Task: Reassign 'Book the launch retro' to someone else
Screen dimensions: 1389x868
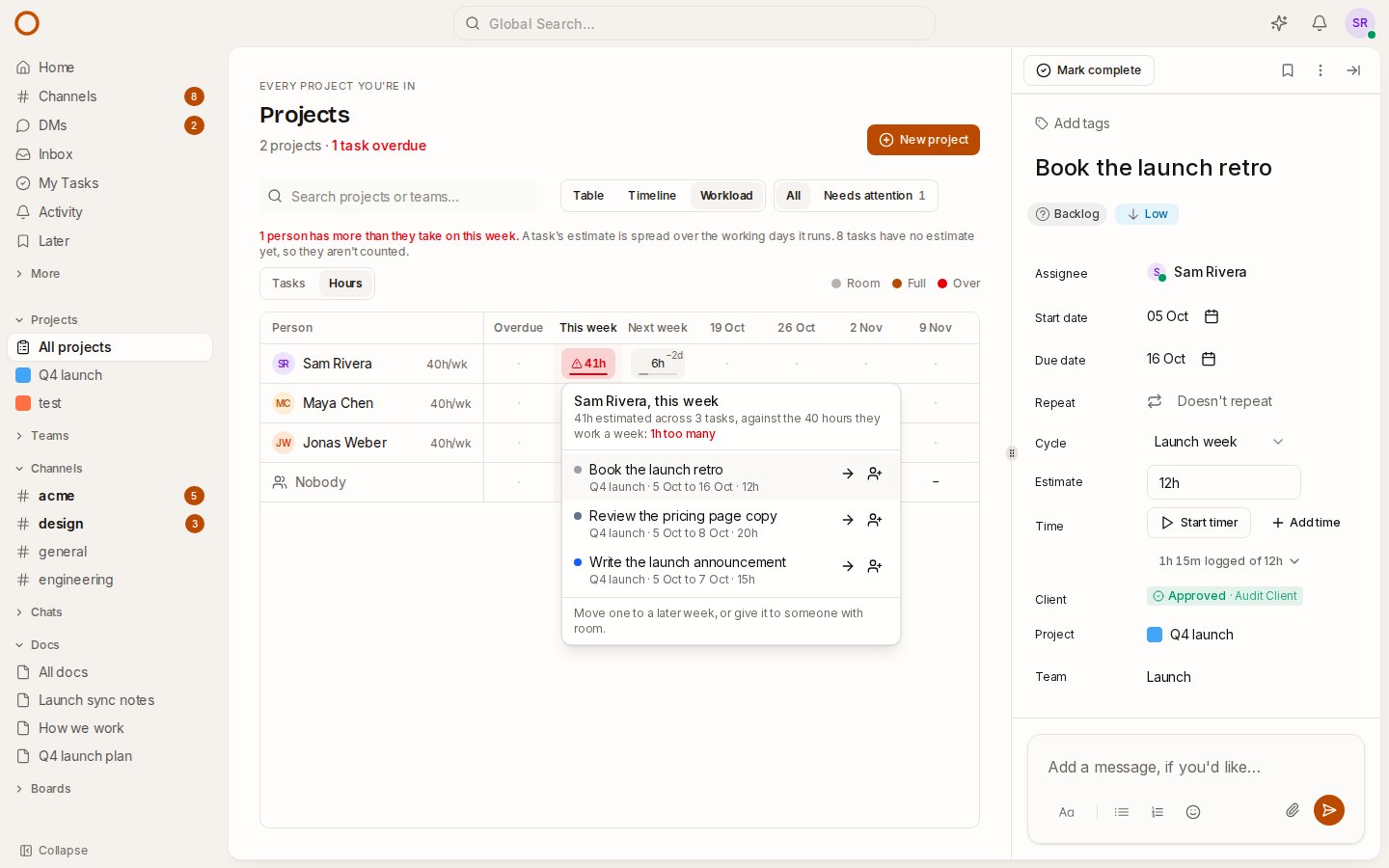Action: (x=875, y=474)
